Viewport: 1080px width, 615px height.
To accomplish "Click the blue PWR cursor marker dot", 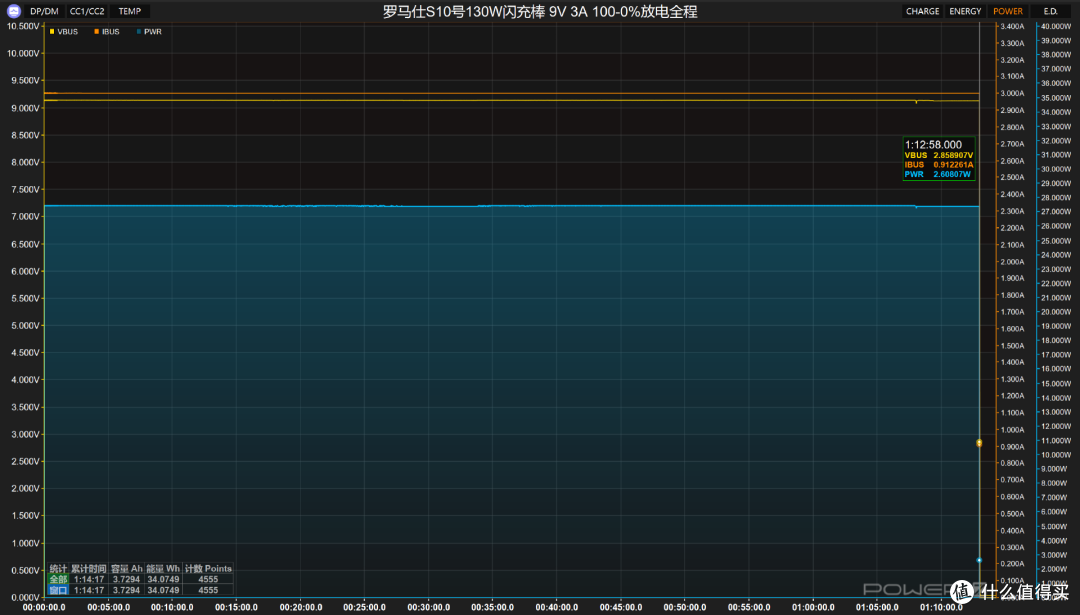I will coord(979,560).
